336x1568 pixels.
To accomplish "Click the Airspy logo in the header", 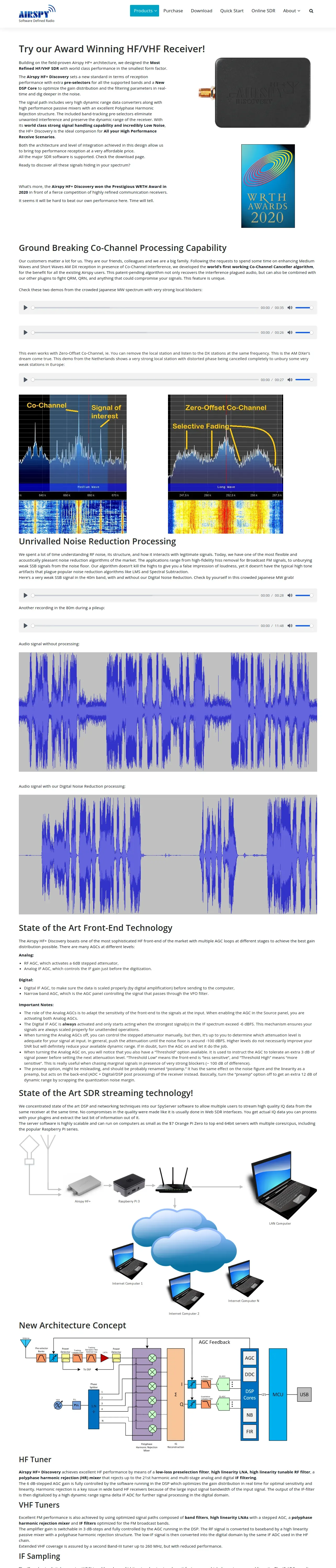I will pyautogui.click(x=37, y=11).
